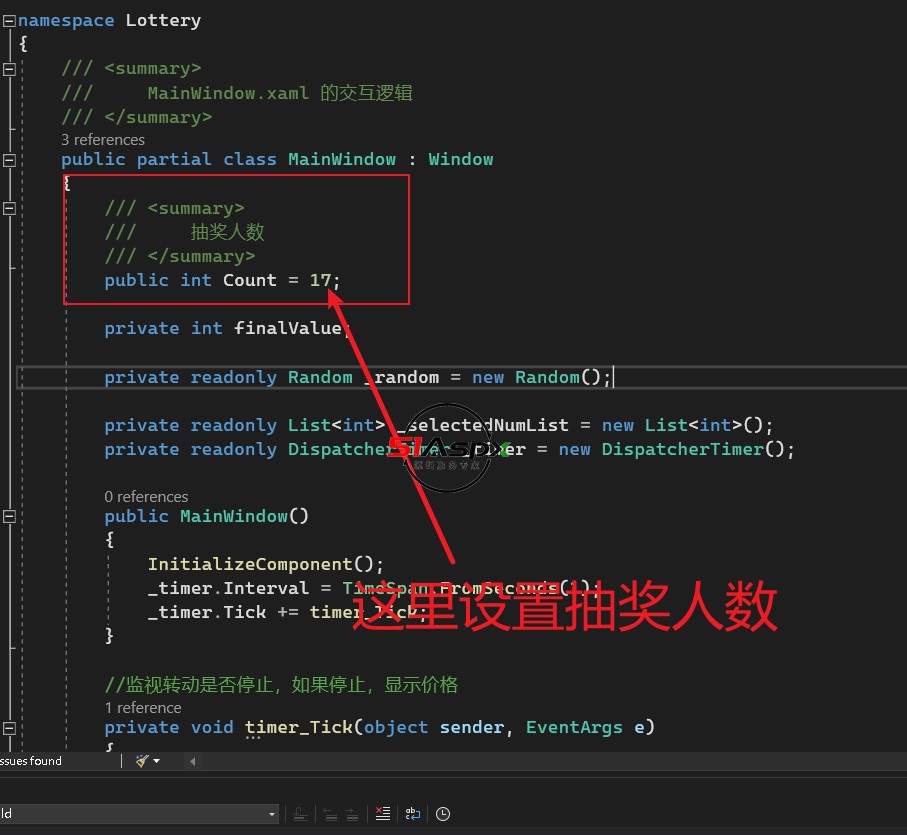Collapse the MainWindow() constructor block
The height and width of the screenshot is (835, 907).
coord(9,516)
